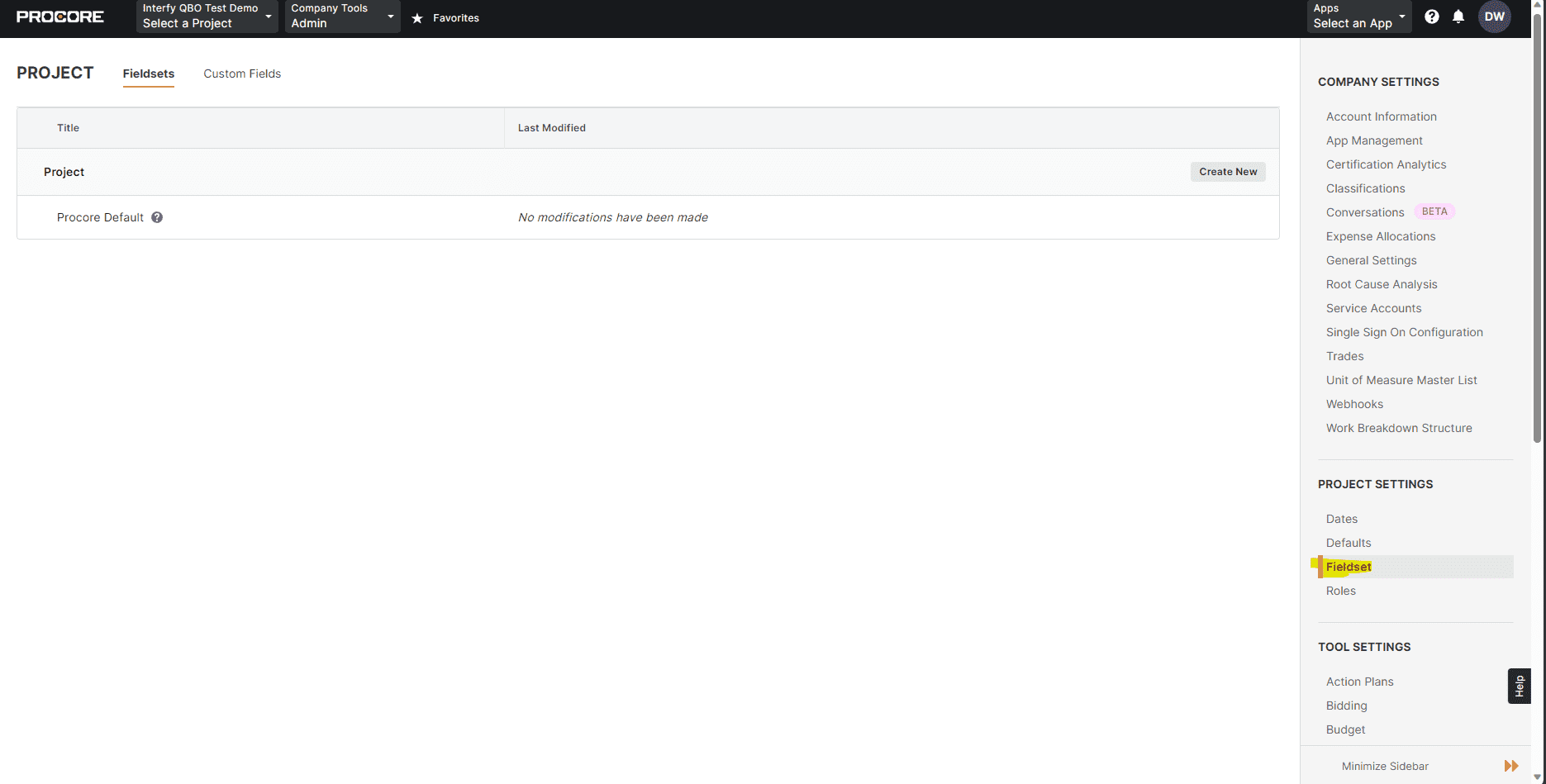Open Work Breakdown Structure settings

pyautogui.click(x=1399, y=428)
